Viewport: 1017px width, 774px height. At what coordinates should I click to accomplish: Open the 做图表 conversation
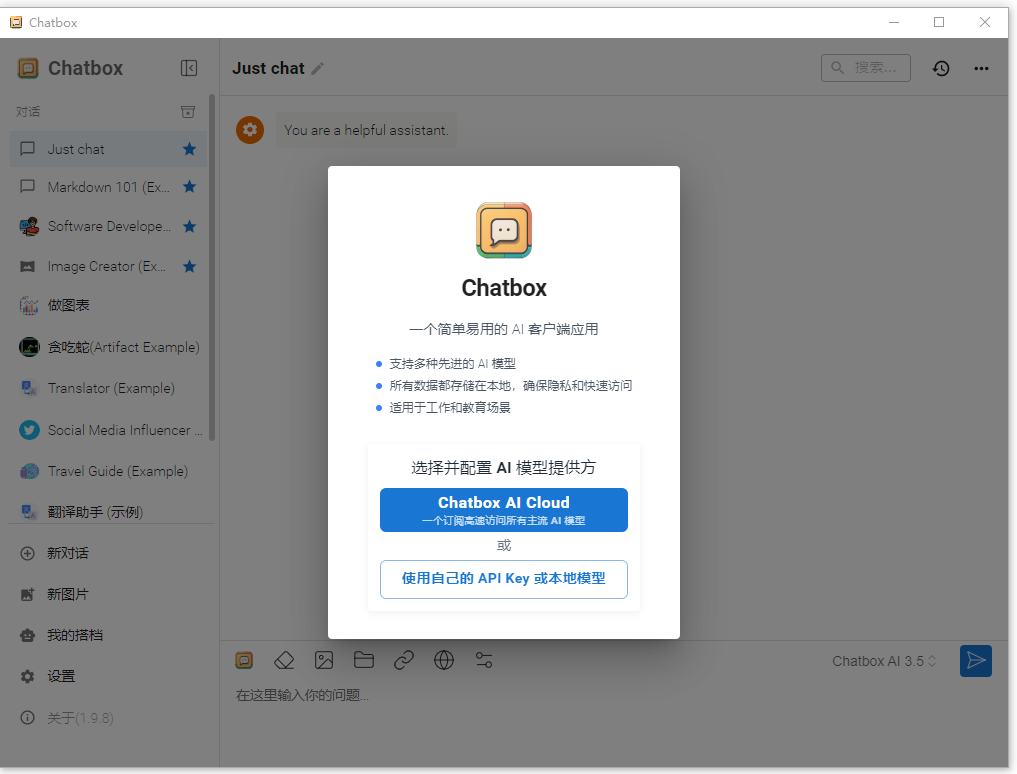coord(108,306)
